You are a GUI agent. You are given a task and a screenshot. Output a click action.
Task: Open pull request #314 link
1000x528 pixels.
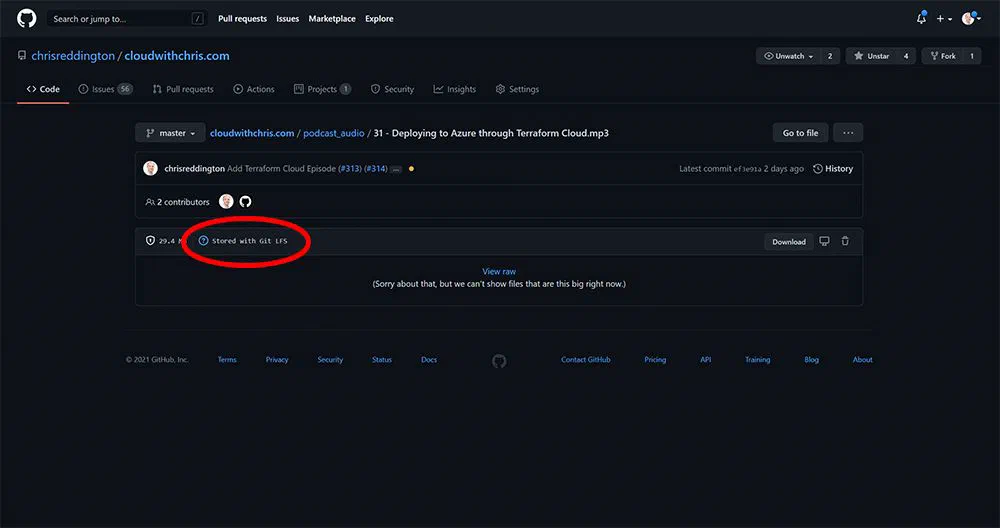(x=376, y=169)
